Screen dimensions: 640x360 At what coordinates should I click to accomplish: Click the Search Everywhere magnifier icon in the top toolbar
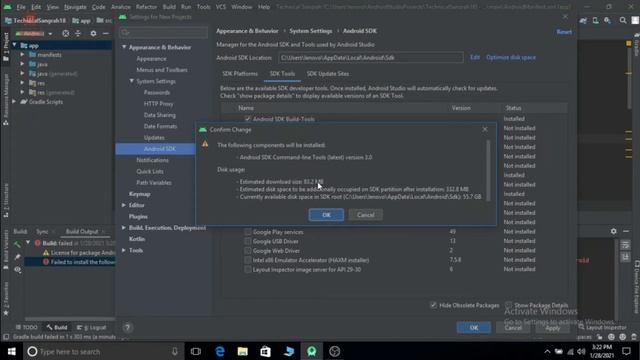(x=622, y=20)
